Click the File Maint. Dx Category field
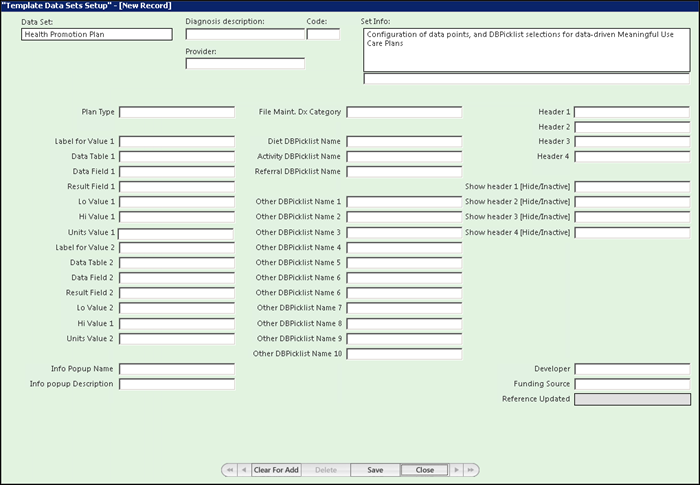 tap(404, 112)
